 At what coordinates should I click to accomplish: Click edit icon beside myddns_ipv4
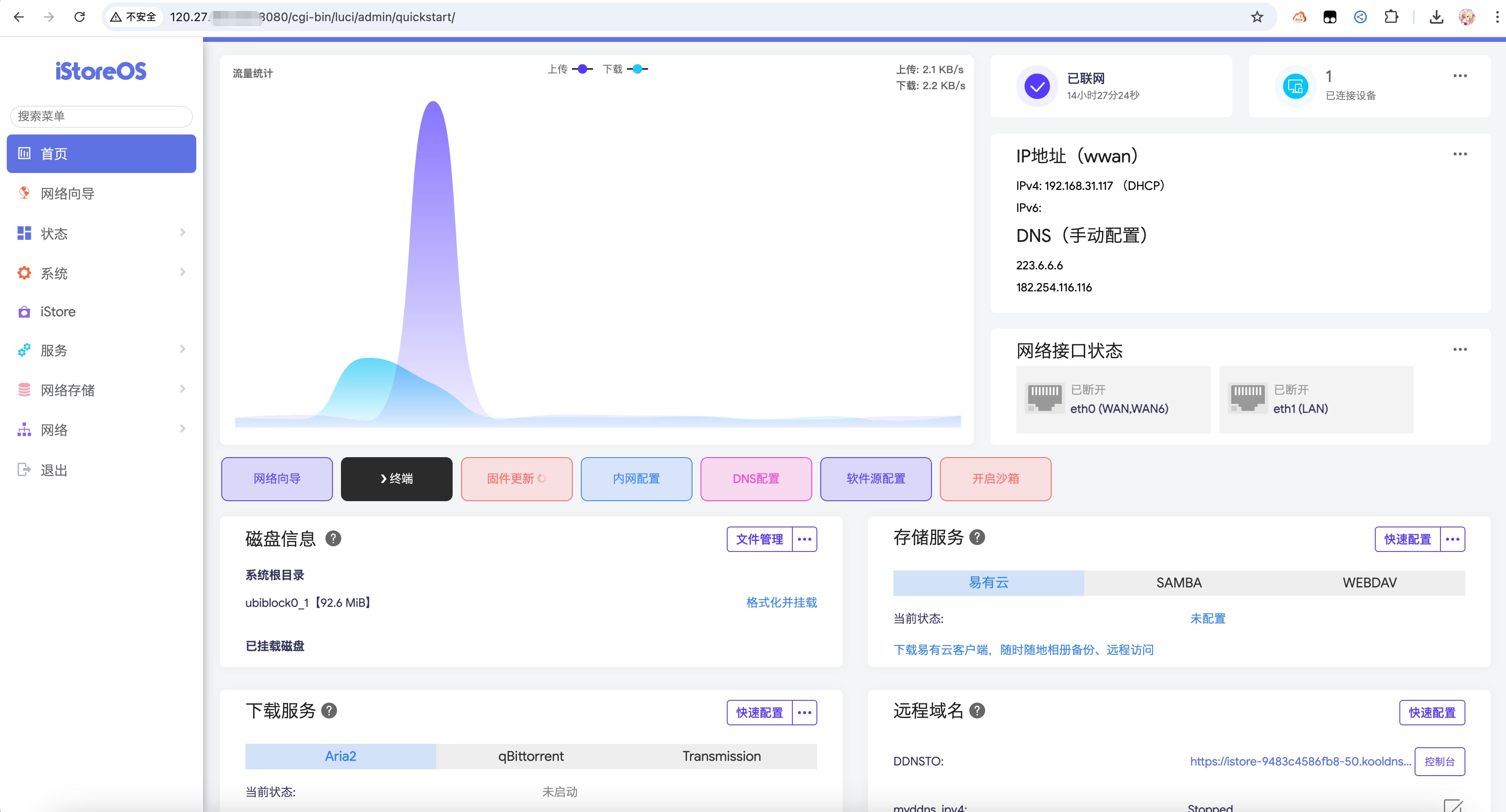tap(1452, 806)
